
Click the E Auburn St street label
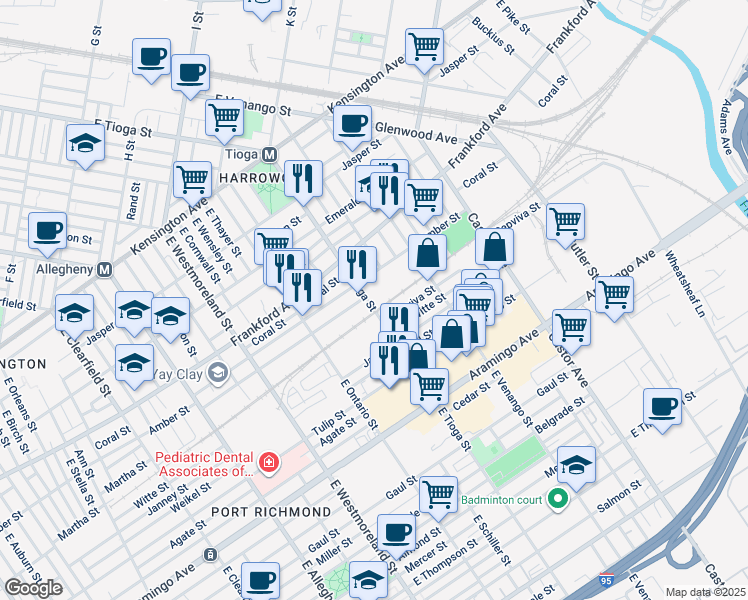tap(24, 558)
